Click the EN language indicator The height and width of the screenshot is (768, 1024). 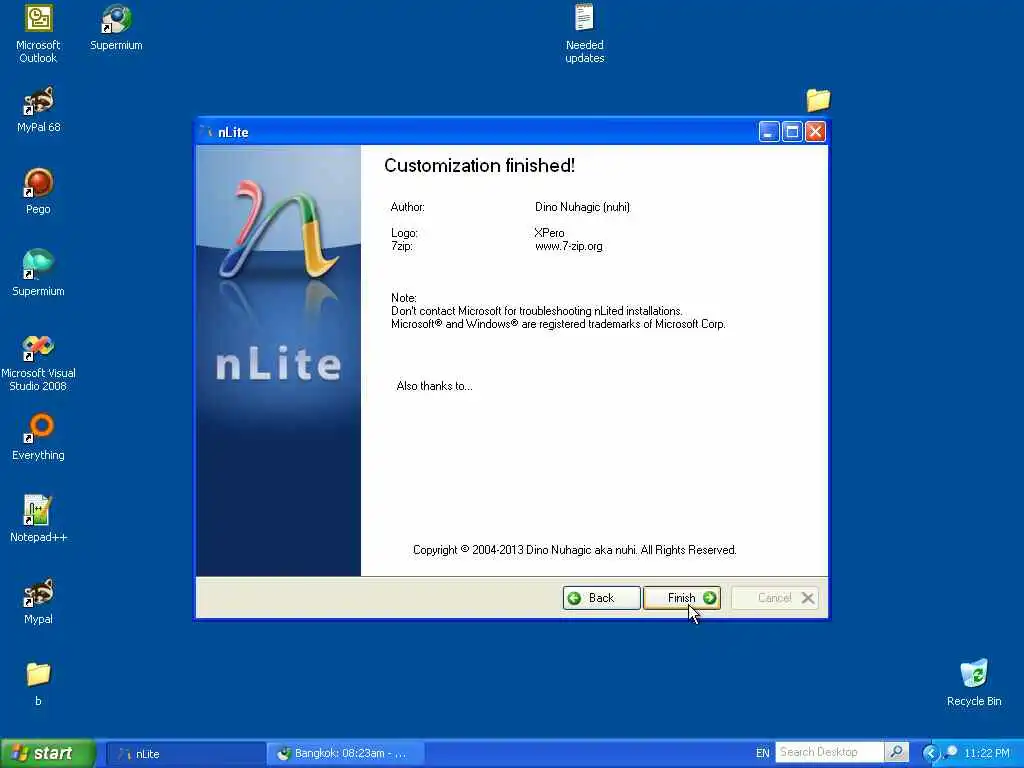coord(762,753)
